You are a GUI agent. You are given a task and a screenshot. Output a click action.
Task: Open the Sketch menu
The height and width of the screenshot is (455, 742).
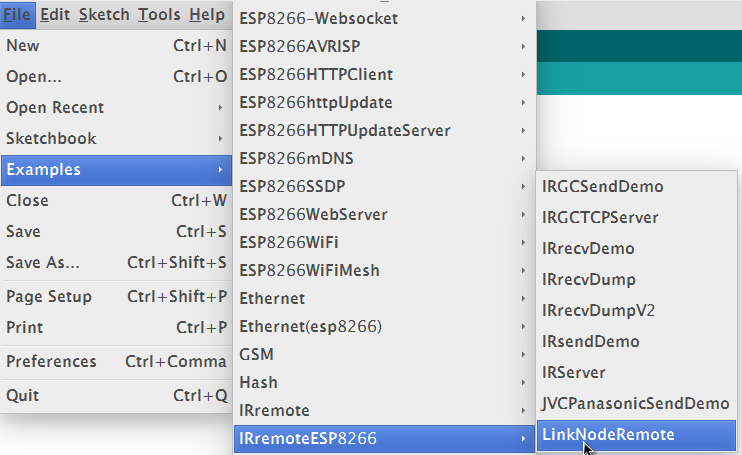[104, 15]
